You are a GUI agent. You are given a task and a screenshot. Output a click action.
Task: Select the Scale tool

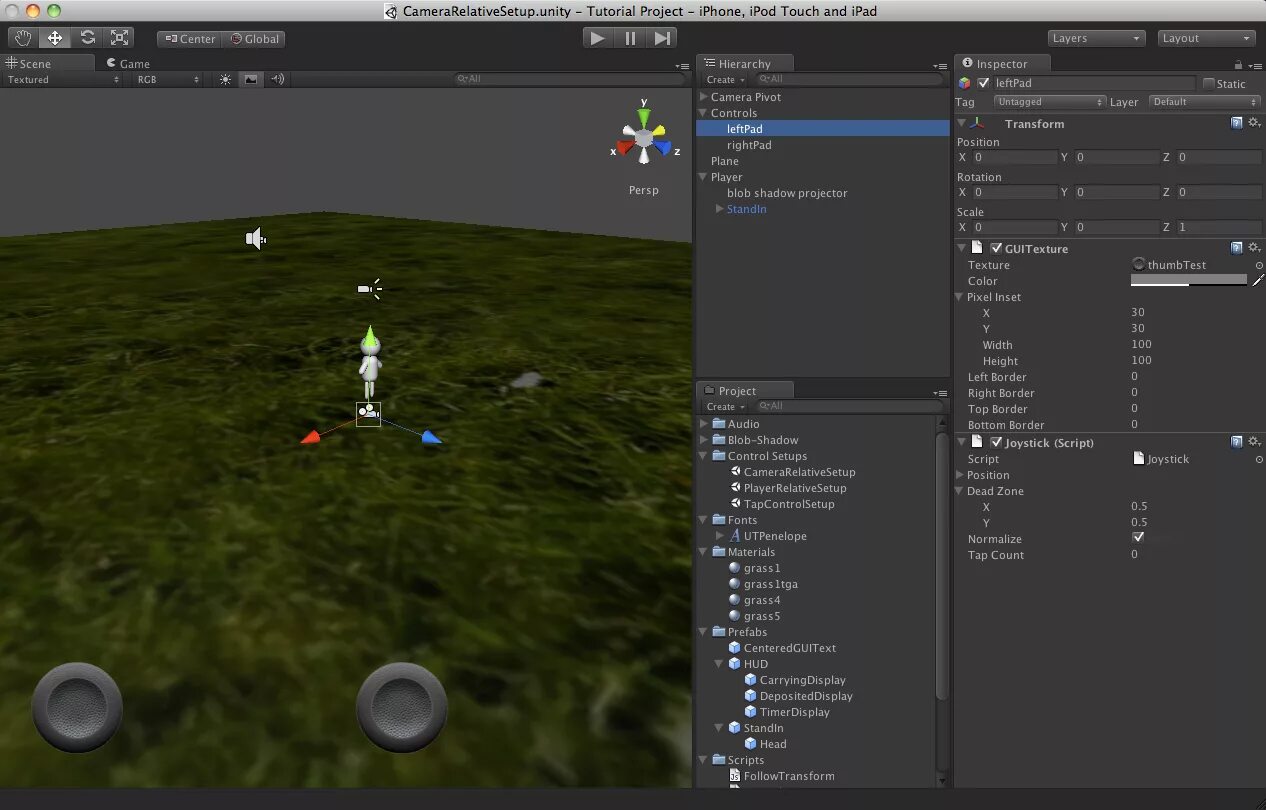pyautogui.click(x=119, y=38)
